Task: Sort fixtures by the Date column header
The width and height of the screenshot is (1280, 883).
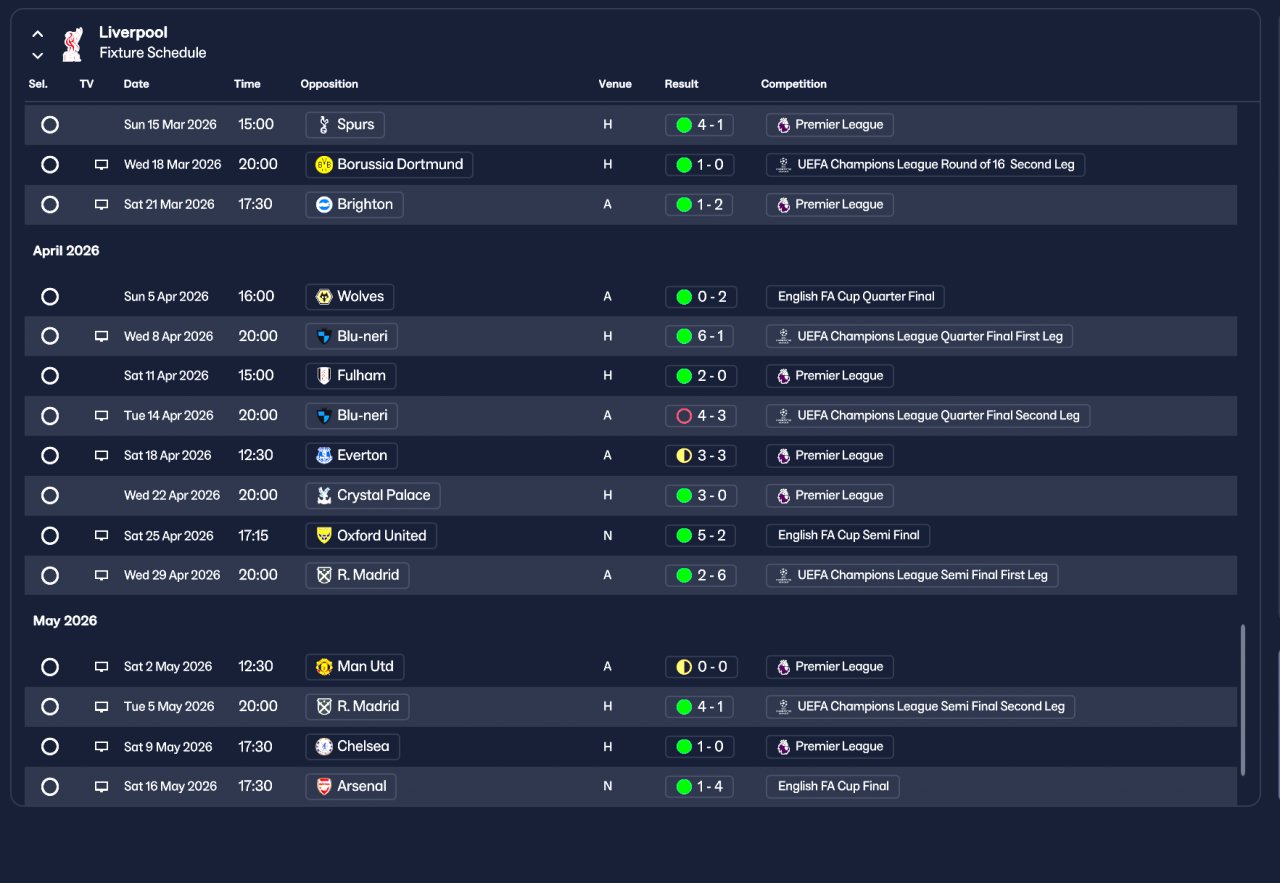Action: tap(136, 84)
